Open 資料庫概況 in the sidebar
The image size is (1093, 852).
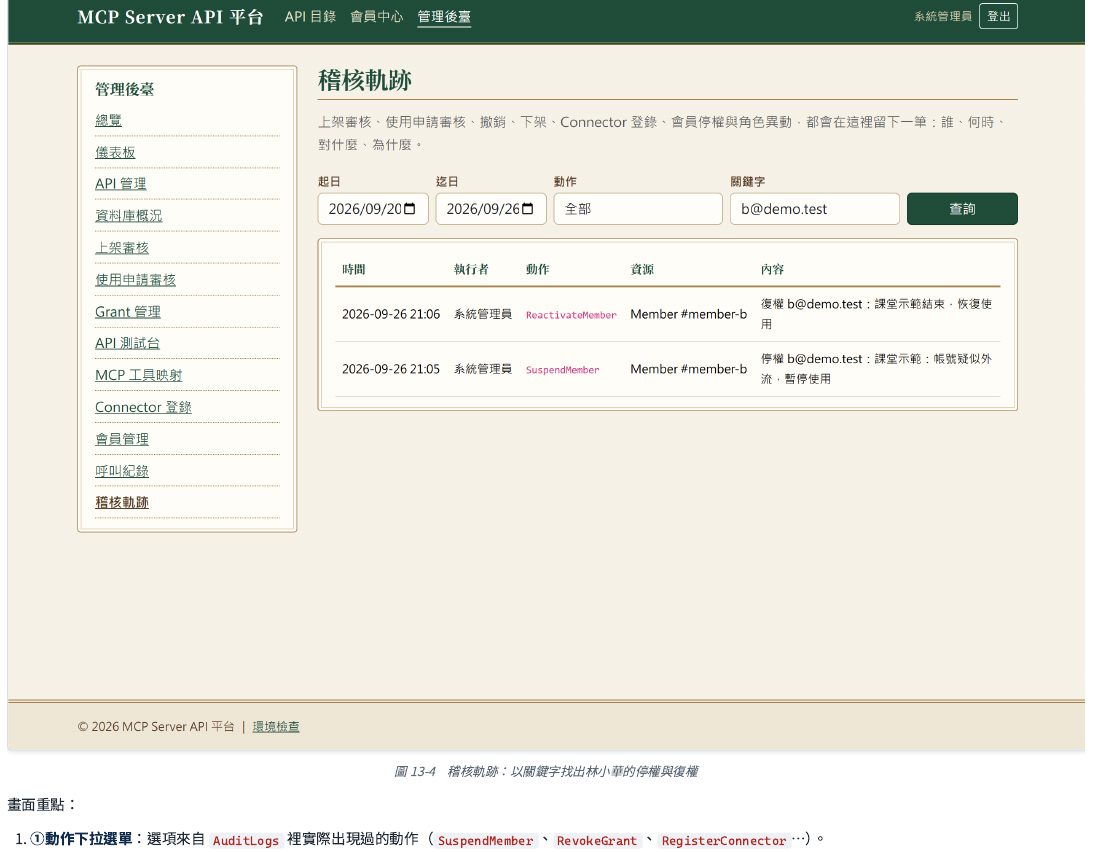click(x=128, y=215)
